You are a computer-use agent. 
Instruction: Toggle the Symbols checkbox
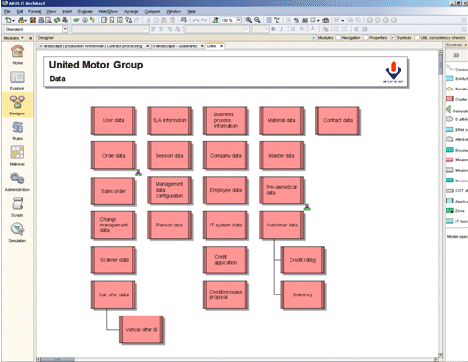[x=393, y=38]
